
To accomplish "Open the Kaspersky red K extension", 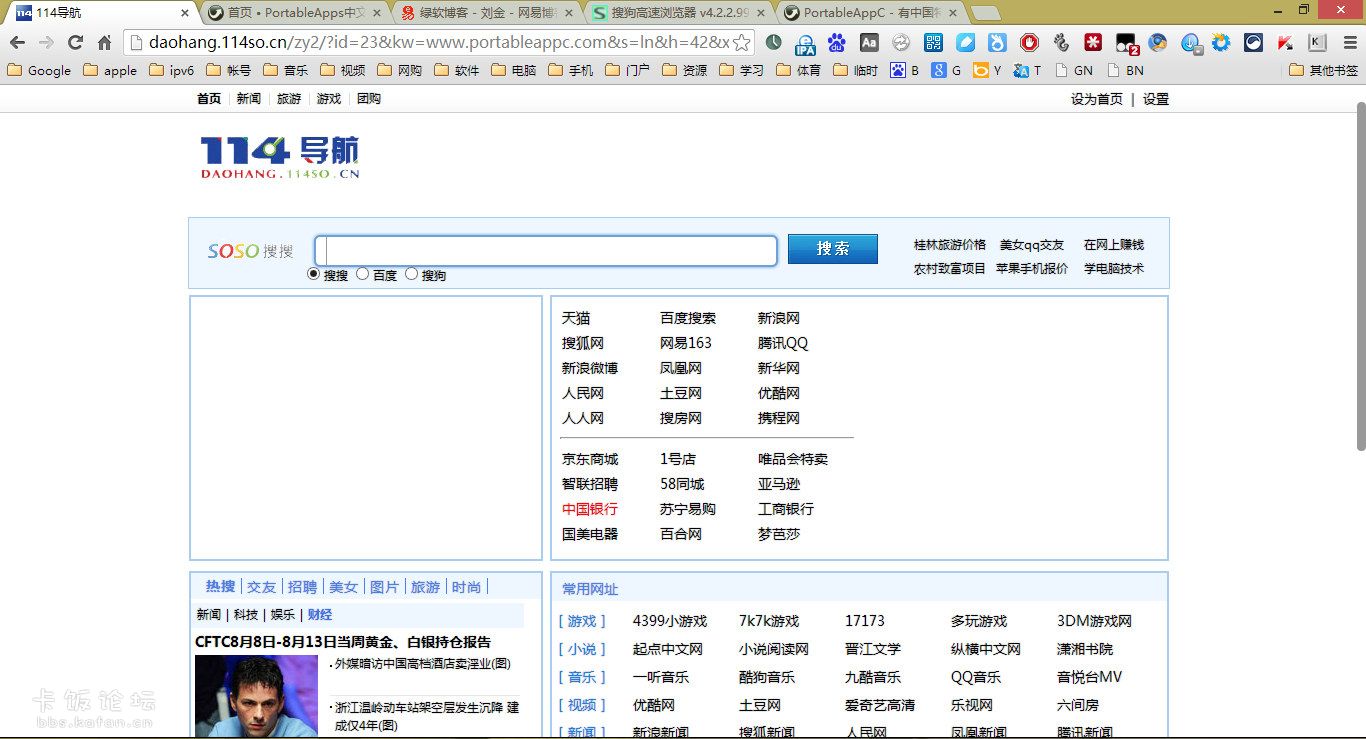I will coord(1285,42).
